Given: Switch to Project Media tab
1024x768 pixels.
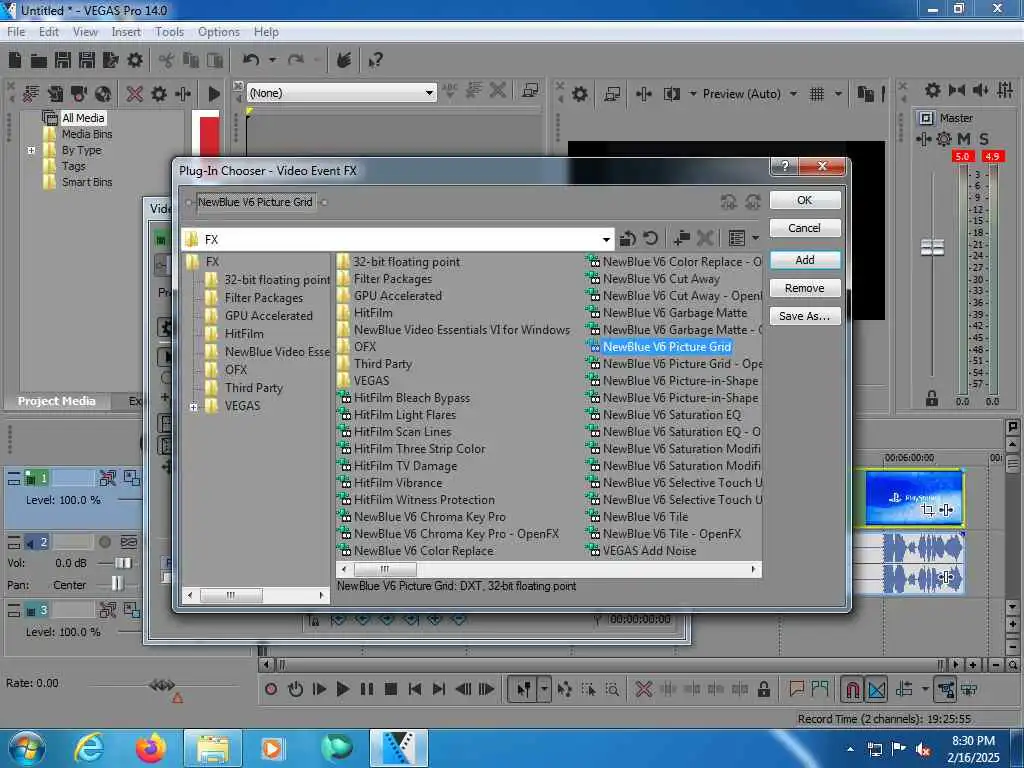Looking at the screenshot, I should click(x=56, y=401).
